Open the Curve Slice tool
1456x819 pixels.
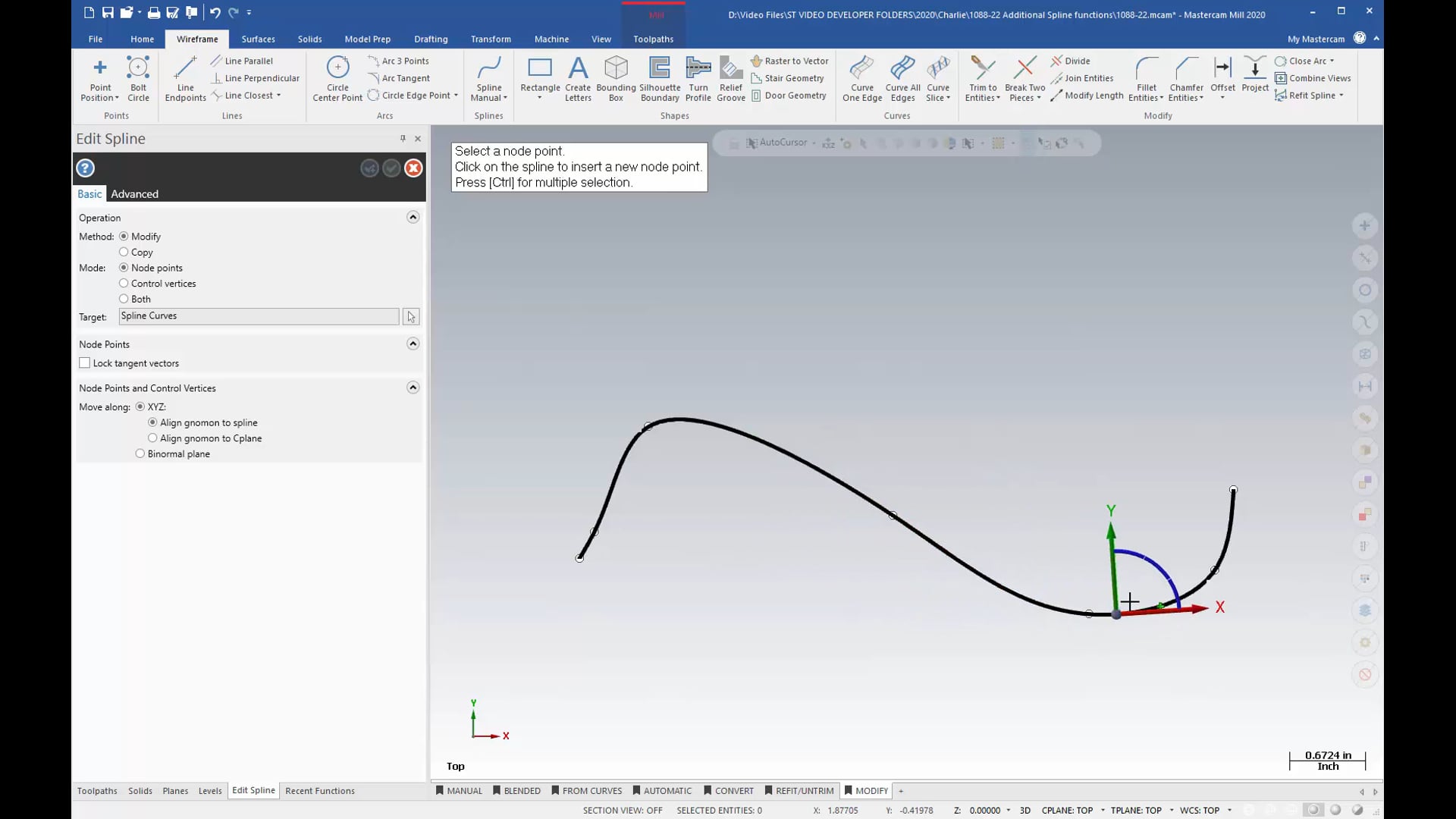click(938, 78)
